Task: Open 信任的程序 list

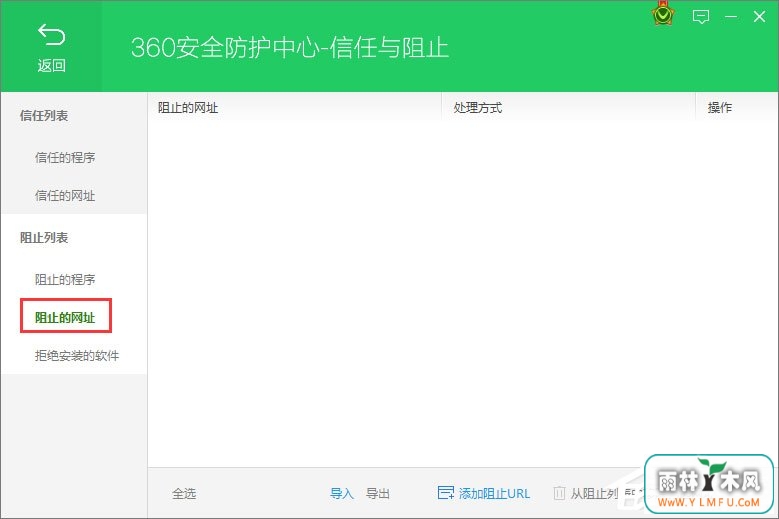Action: (65, 157)
